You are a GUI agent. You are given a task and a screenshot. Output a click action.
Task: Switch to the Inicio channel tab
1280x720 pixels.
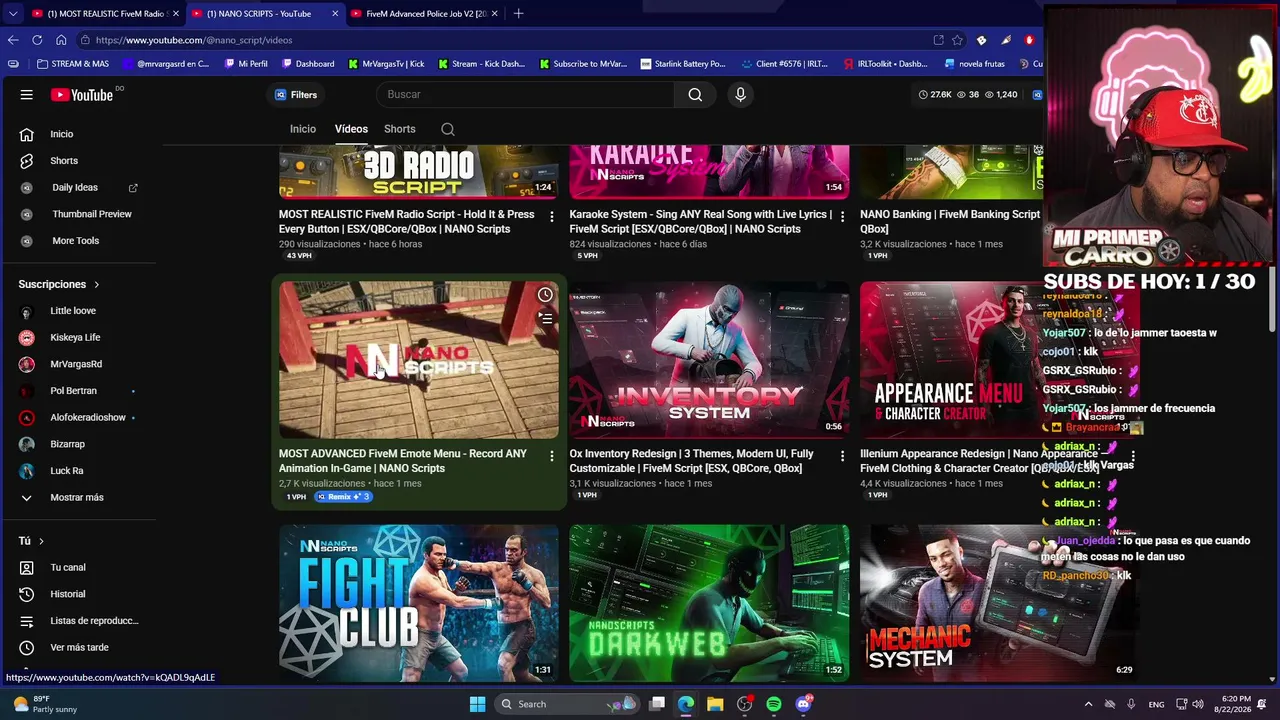(303, 129)
